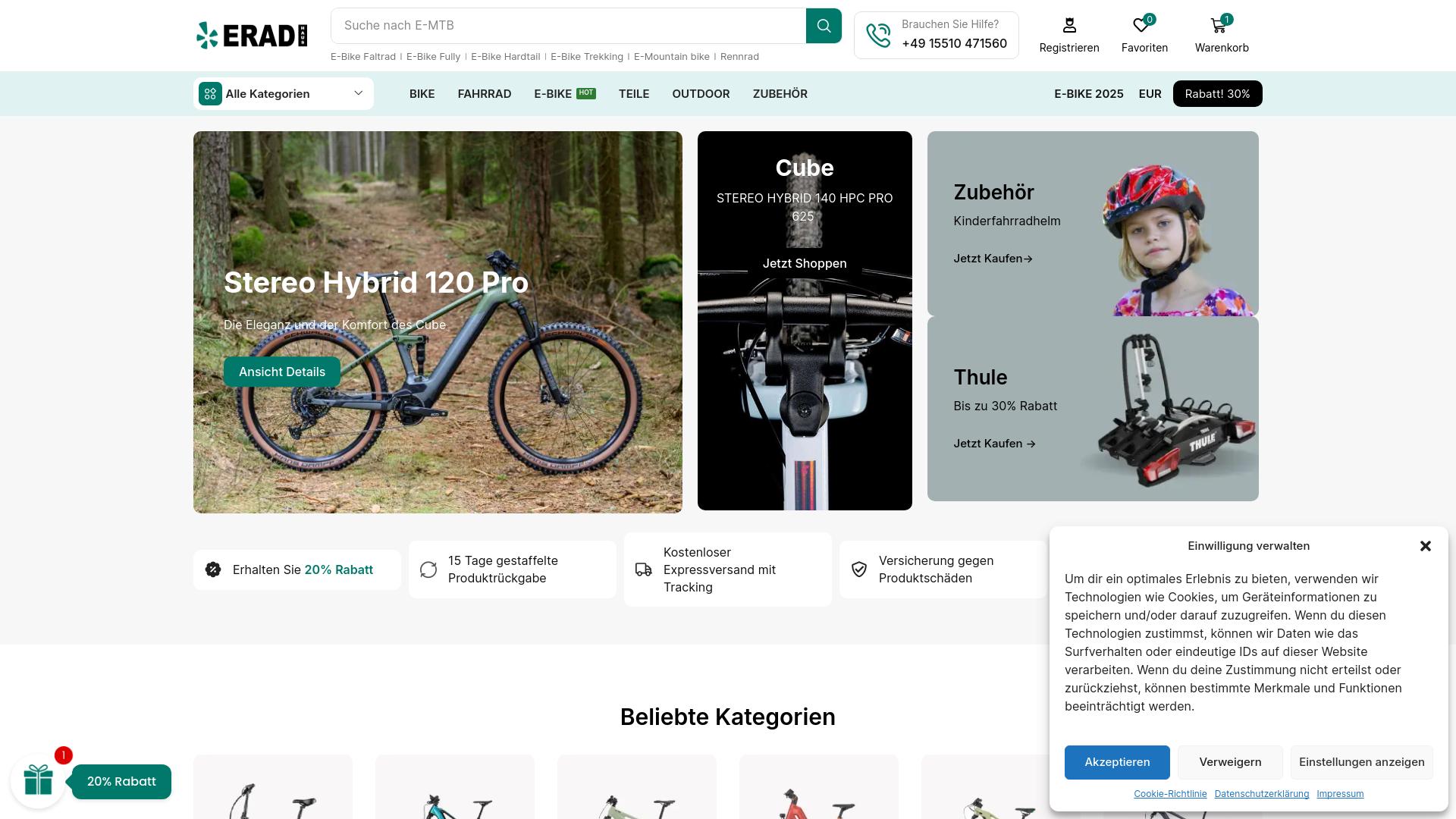This screenshot has height=819, width=1456.
Task: Open the Warenkorb cart icon
Action: (x=1219, y=26)
